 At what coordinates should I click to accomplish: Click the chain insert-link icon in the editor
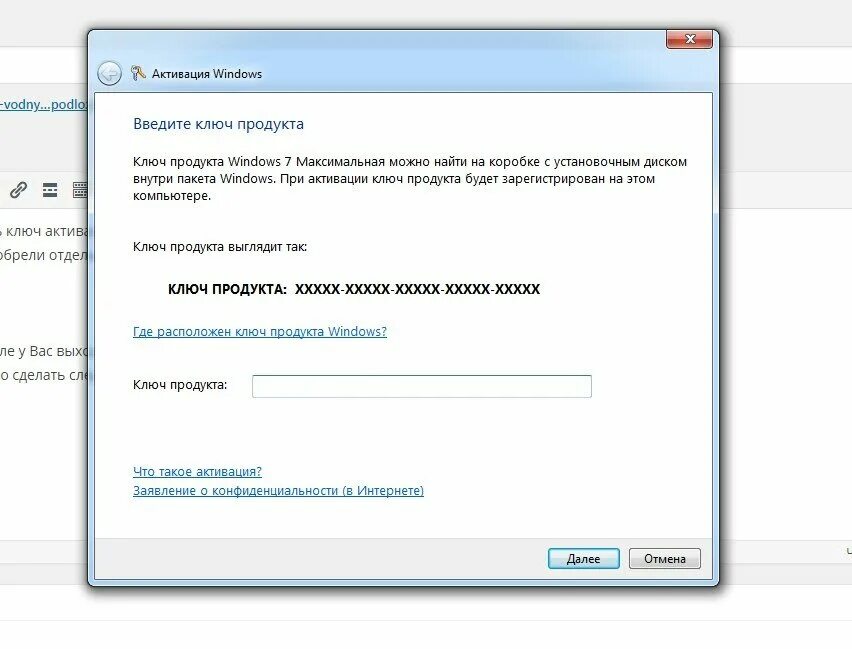(x=18, y=189)
